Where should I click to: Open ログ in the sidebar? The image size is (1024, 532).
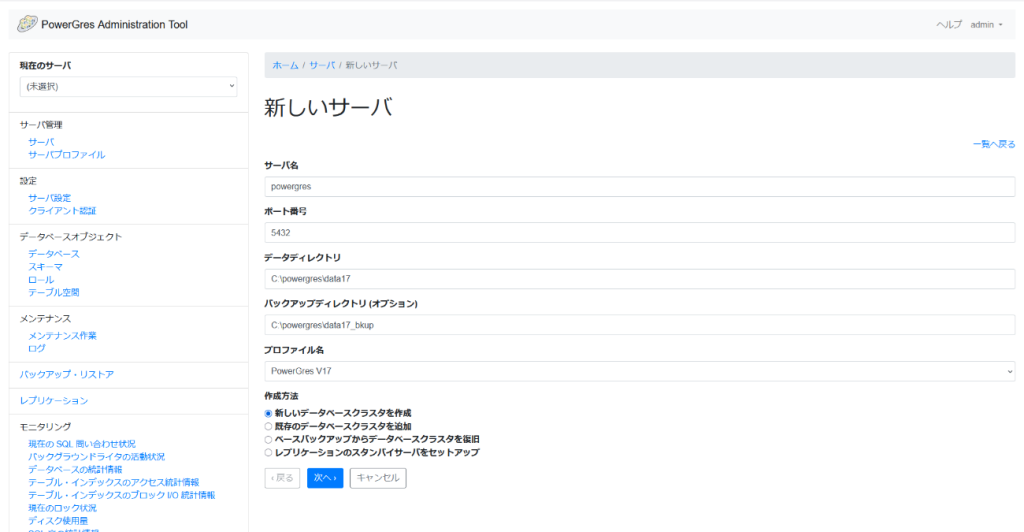(37, 349)
